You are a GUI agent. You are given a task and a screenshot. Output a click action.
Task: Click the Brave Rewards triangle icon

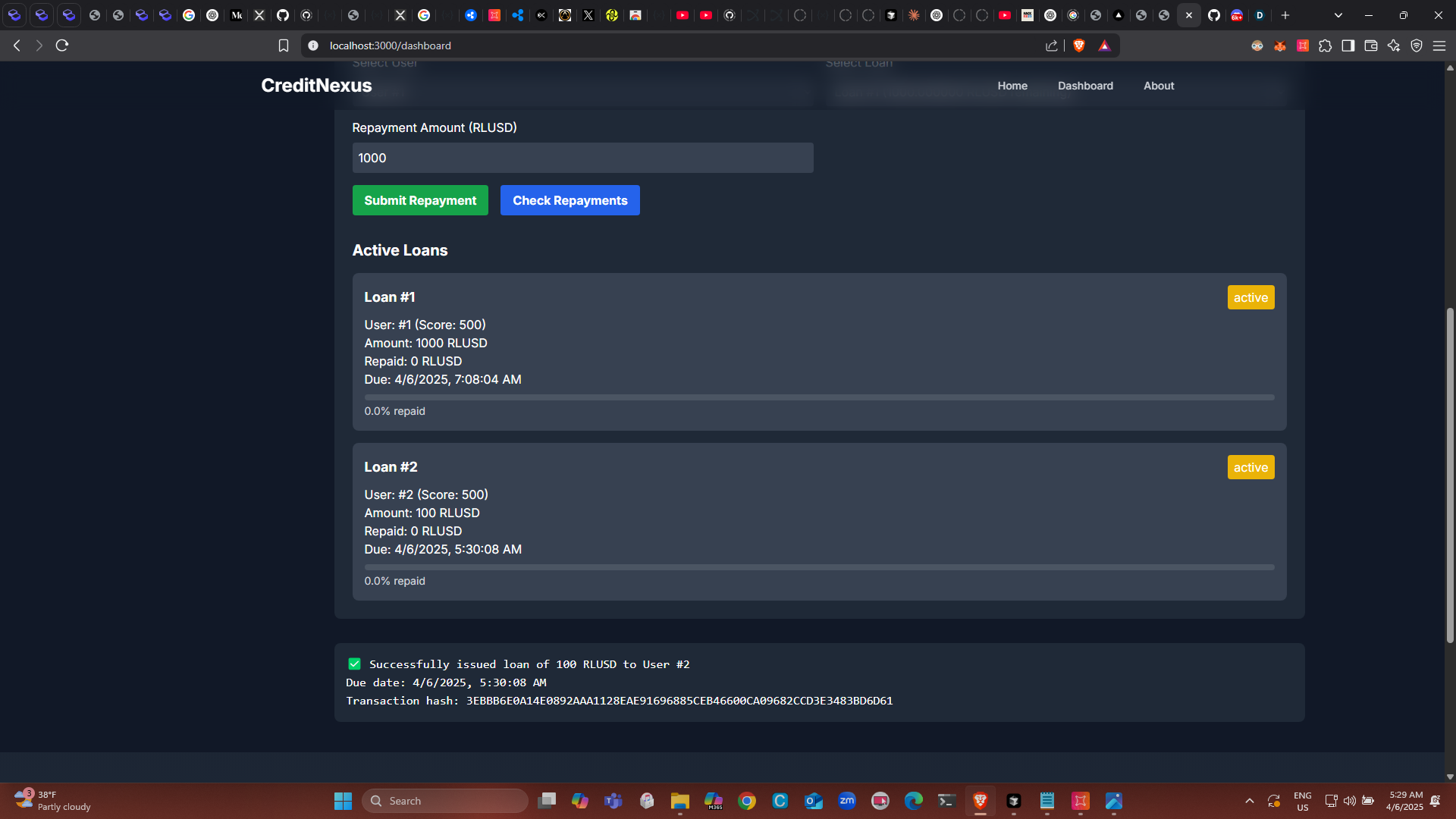(1104, 45)
